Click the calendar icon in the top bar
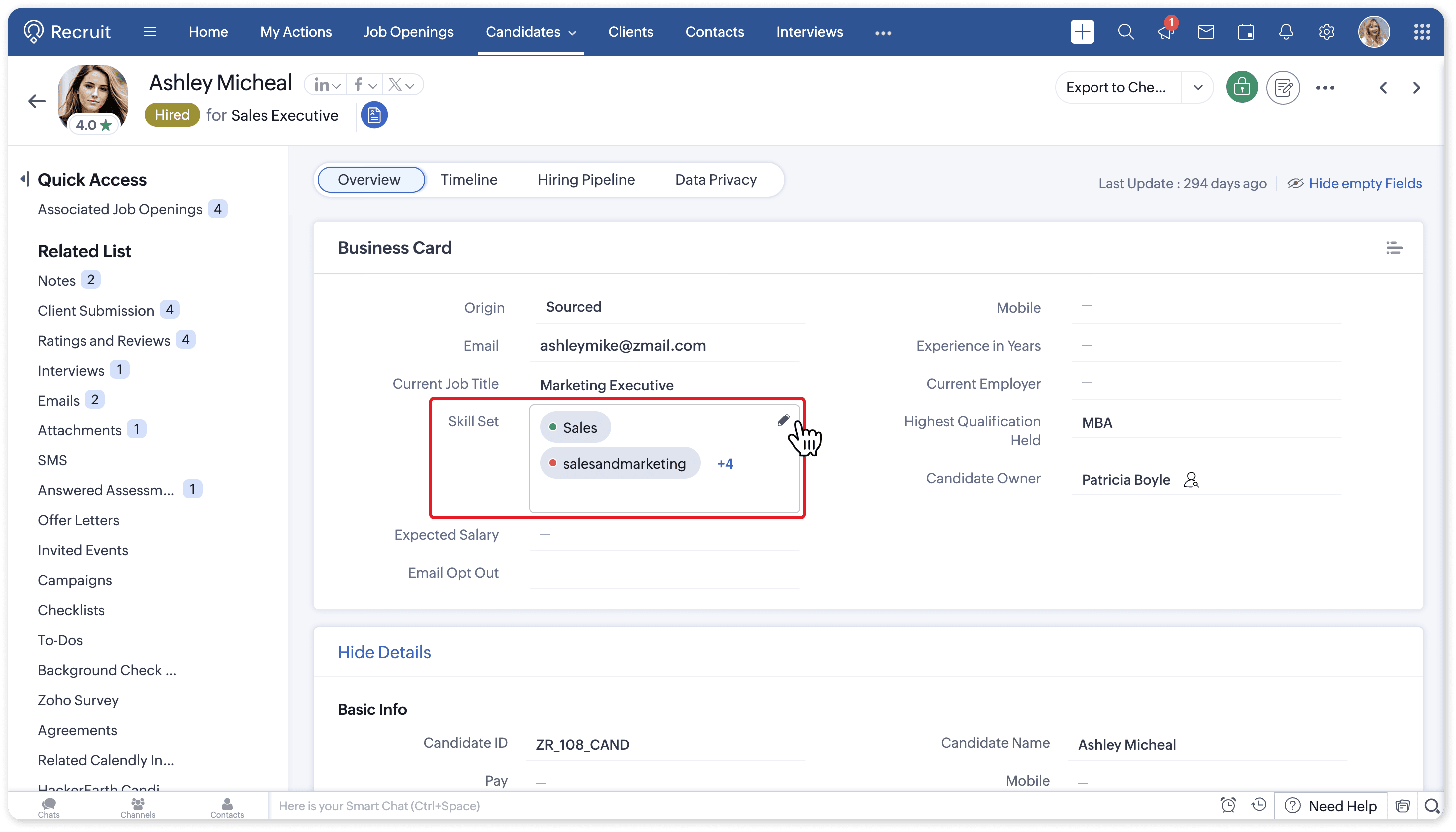Viewport: 1456px width, 832px height. pos(1246,32)
